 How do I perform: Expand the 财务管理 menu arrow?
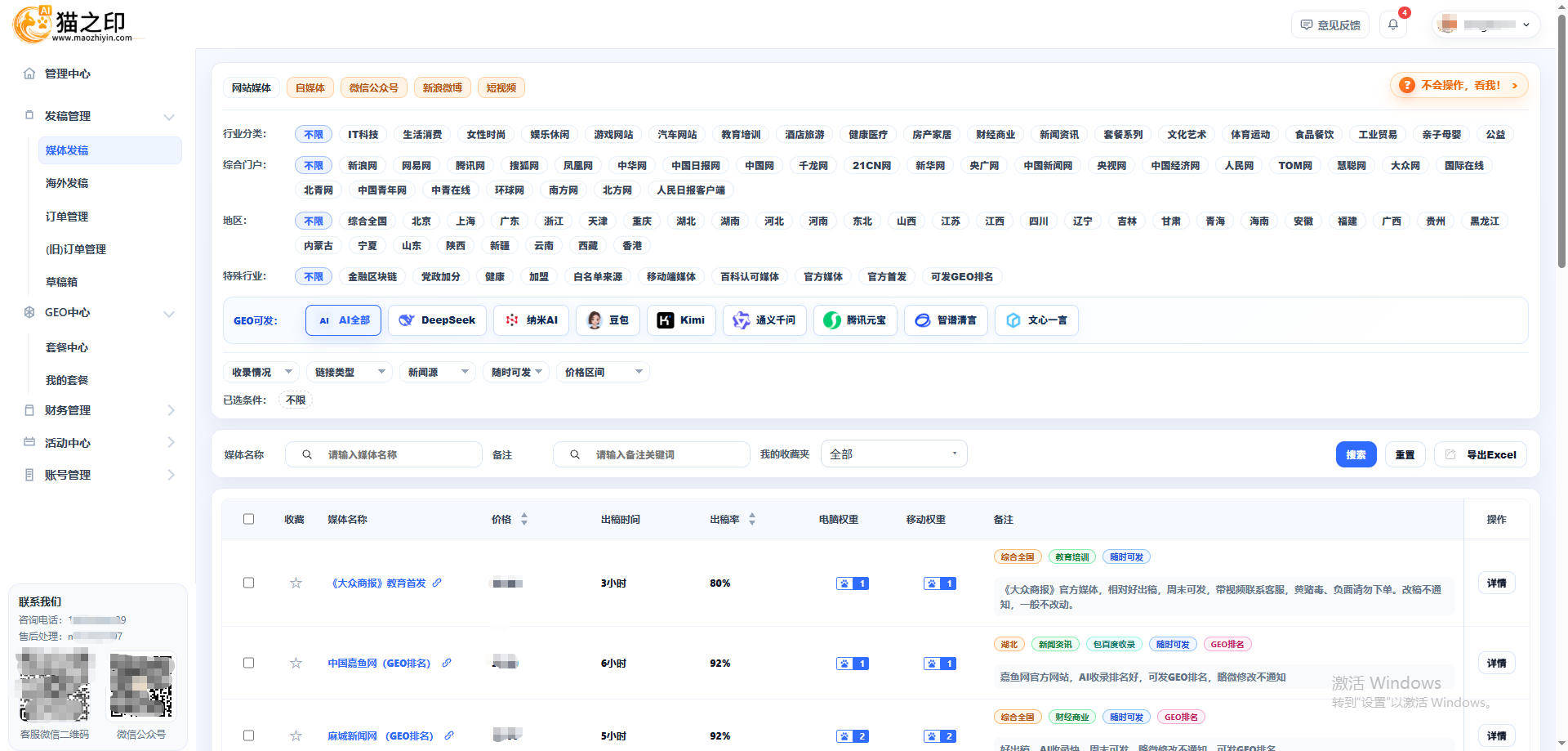click(171, 410)
